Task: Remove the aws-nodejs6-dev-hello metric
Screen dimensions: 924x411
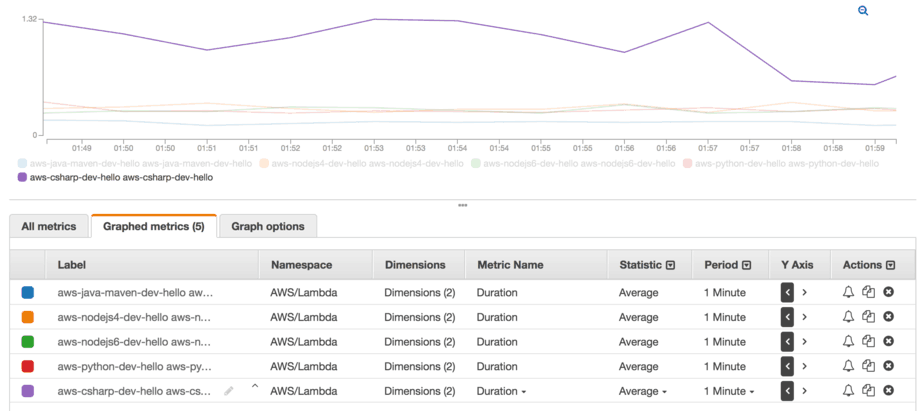Action: coord(888,342)
